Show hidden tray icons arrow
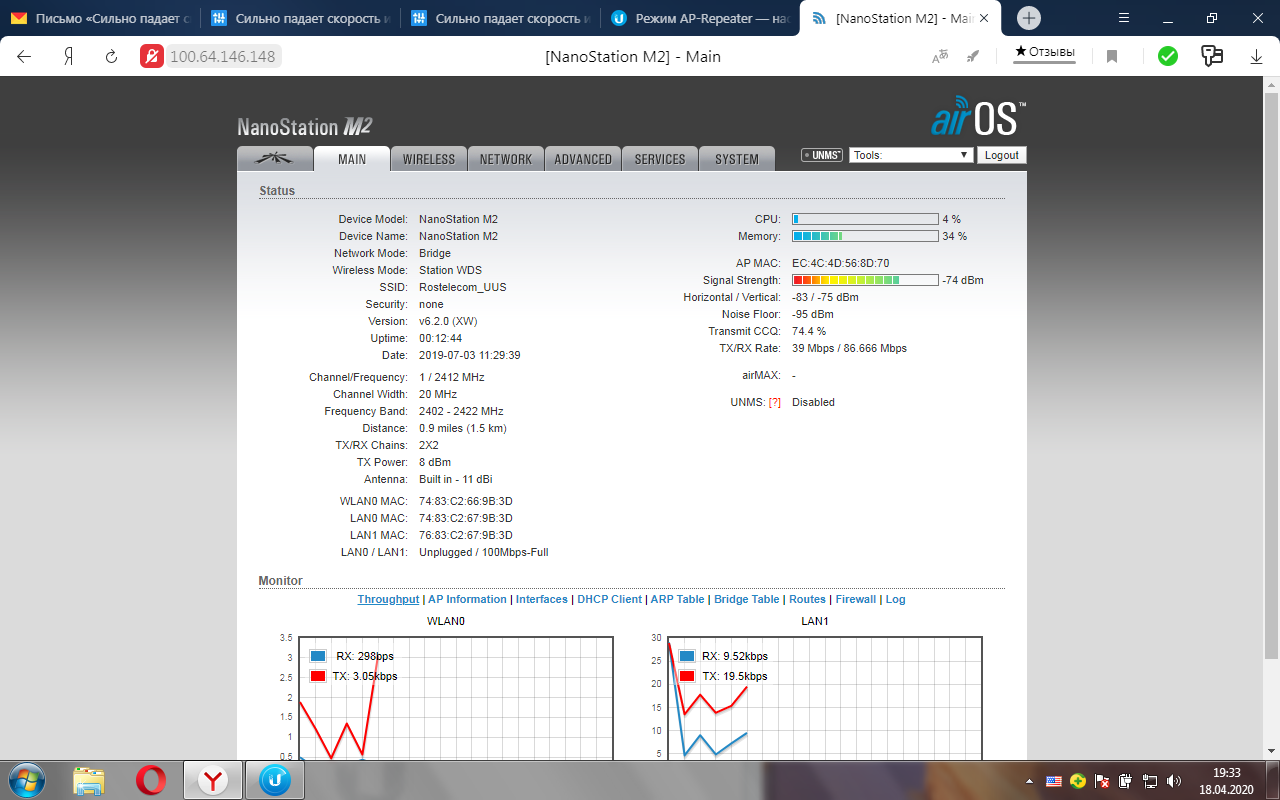Screen dimensions: 1280x800 click(1030, 780)
